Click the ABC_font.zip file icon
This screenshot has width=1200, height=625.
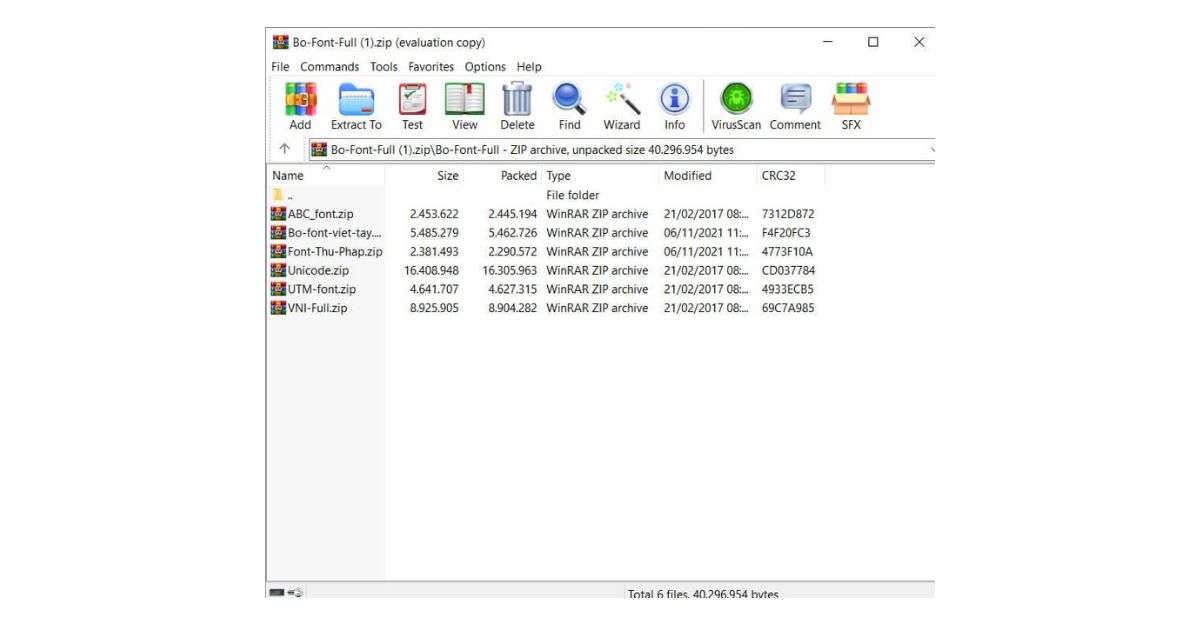click(x=279, y=214)
